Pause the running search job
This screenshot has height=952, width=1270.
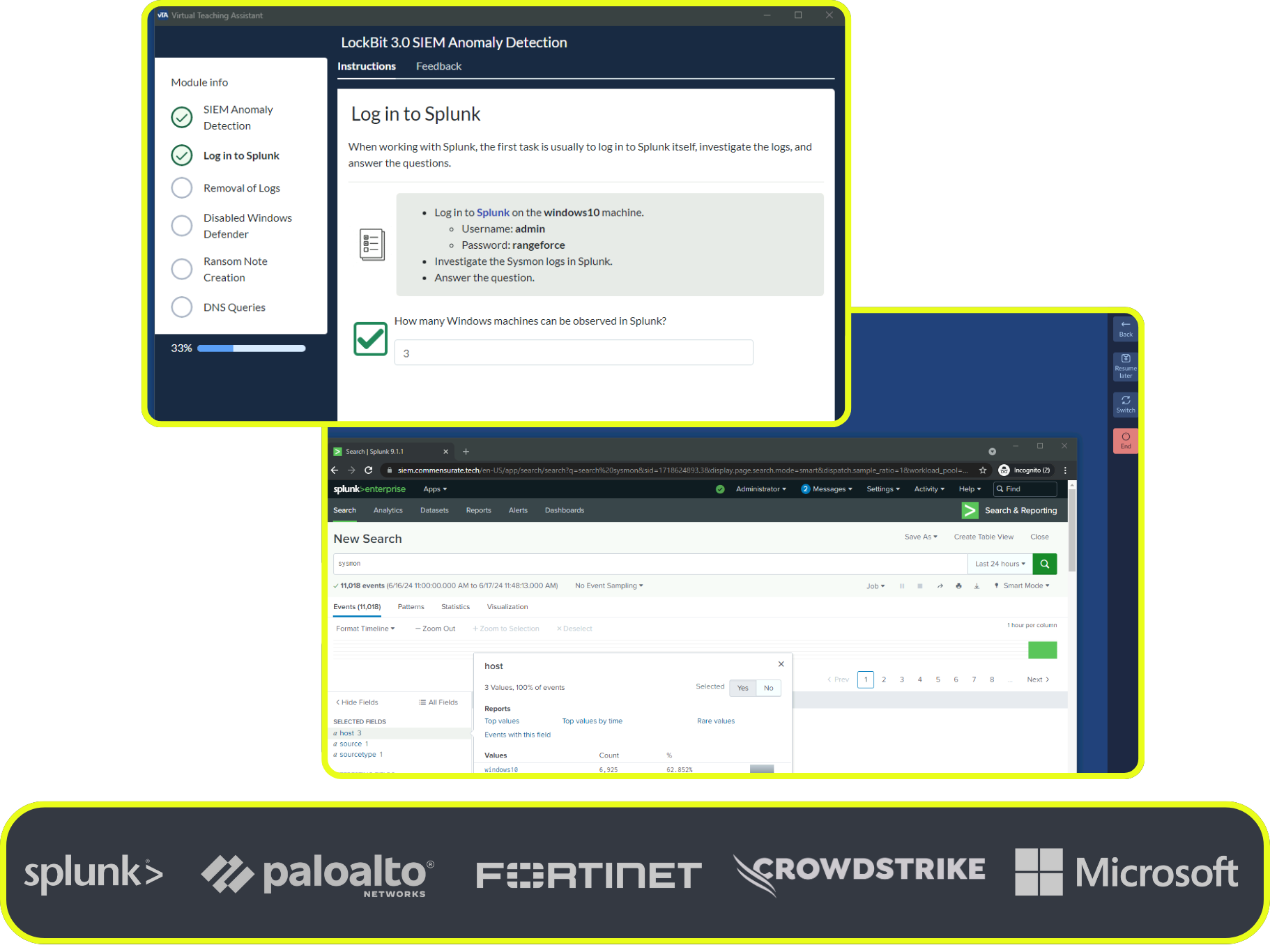pyautogui.click(x=903, y=586)
